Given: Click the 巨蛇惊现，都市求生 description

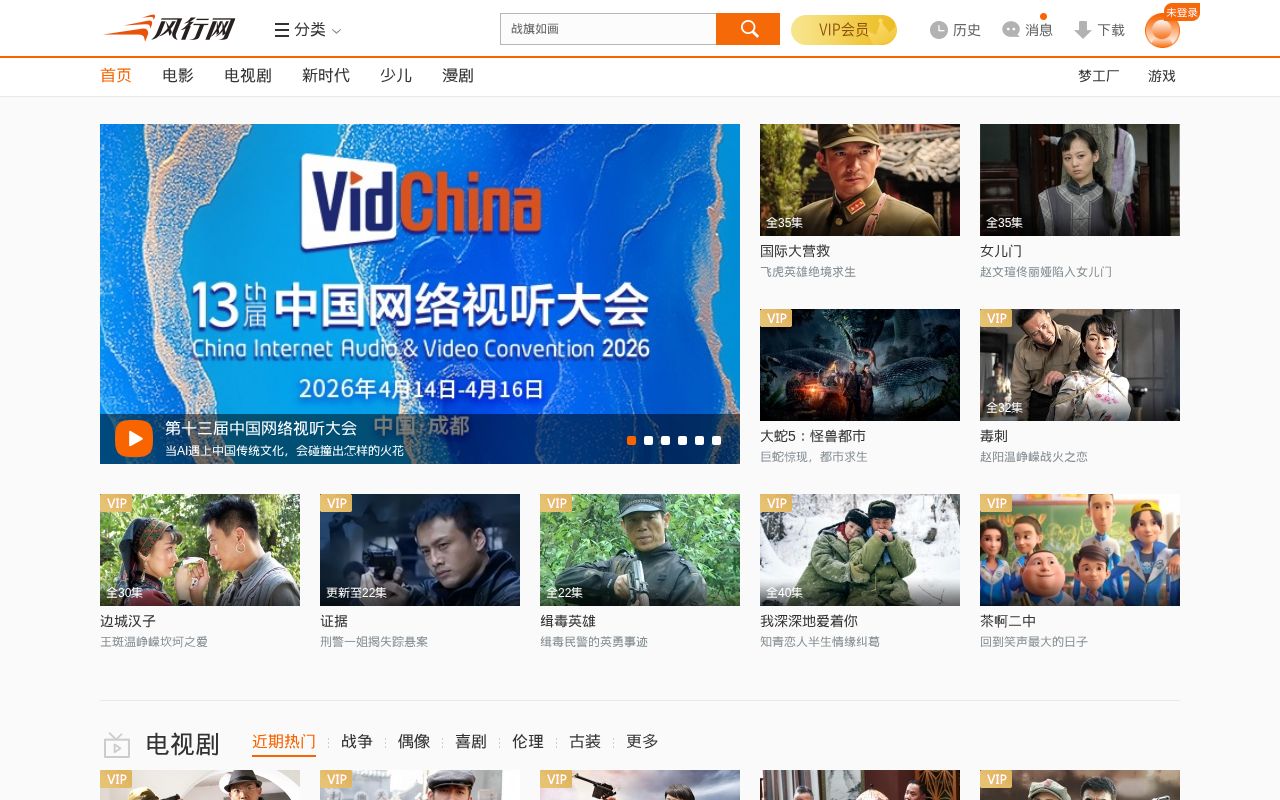Looking at the screenshot, I should click(x=814, y=457).
